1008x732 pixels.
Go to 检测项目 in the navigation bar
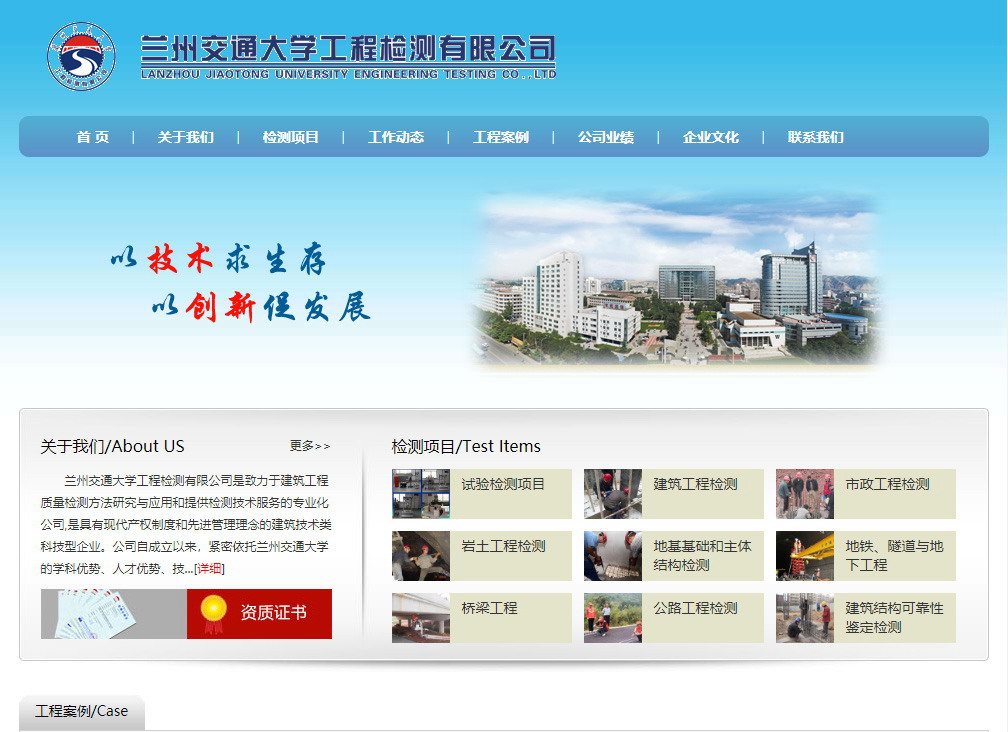(x=291, y=137)
